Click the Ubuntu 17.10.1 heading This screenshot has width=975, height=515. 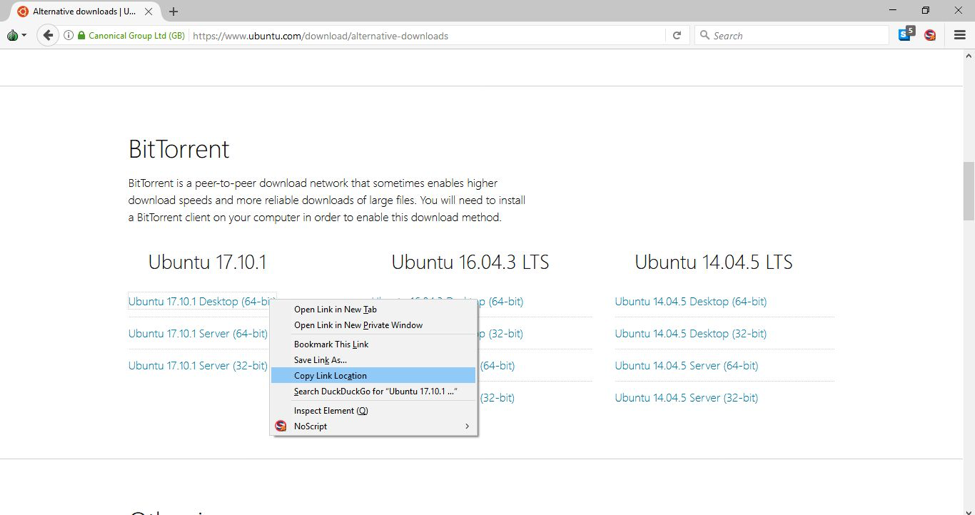(x=207, y=262)
